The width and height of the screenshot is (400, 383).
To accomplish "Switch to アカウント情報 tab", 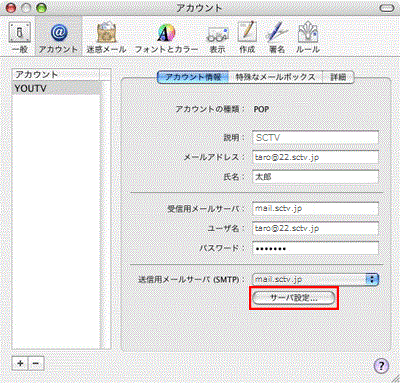I will (193, 77).
